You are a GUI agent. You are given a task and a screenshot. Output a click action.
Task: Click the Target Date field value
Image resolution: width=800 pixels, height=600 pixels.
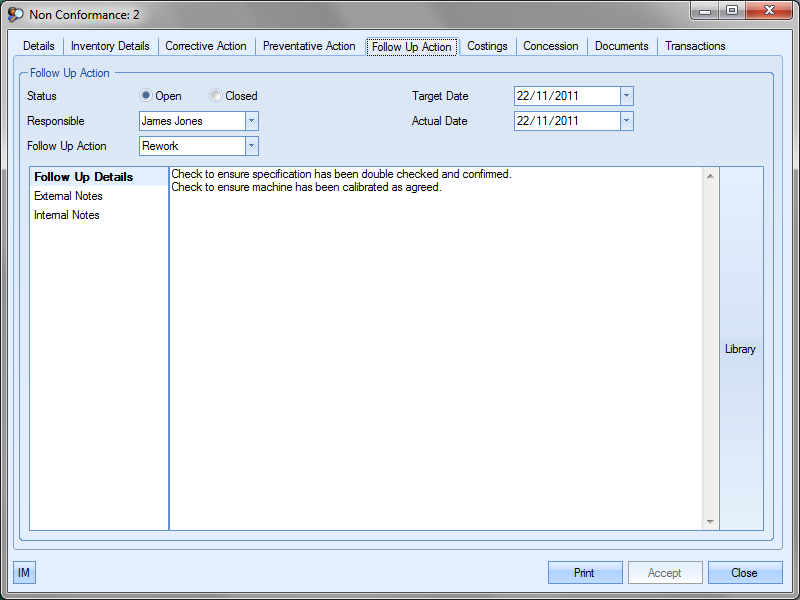tap(567, 96)
